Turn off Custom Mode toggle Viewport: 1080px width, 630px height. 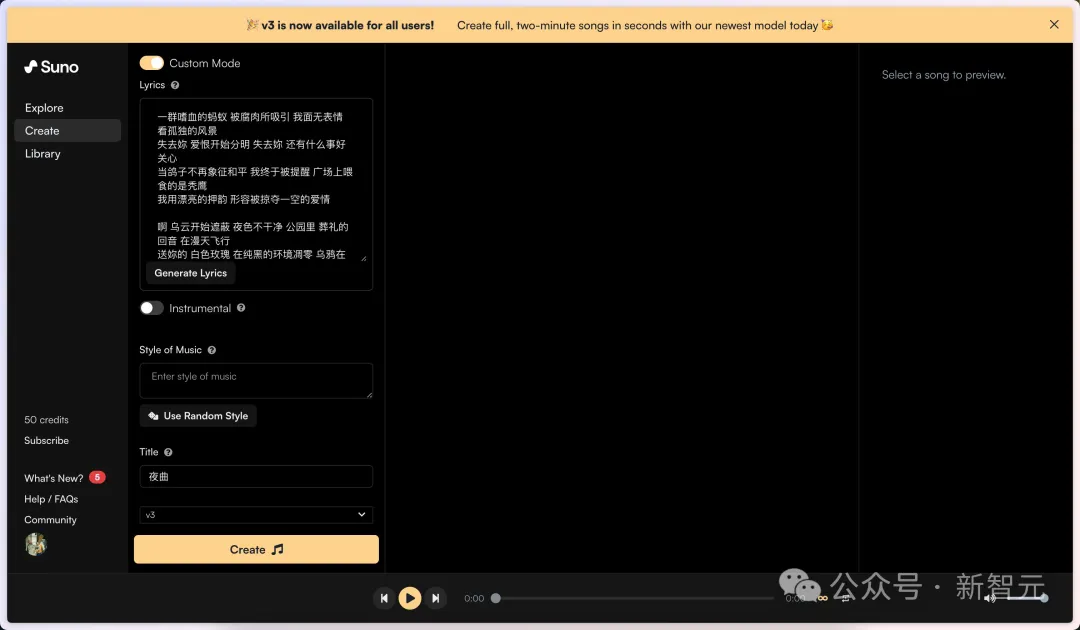[152, 63]
